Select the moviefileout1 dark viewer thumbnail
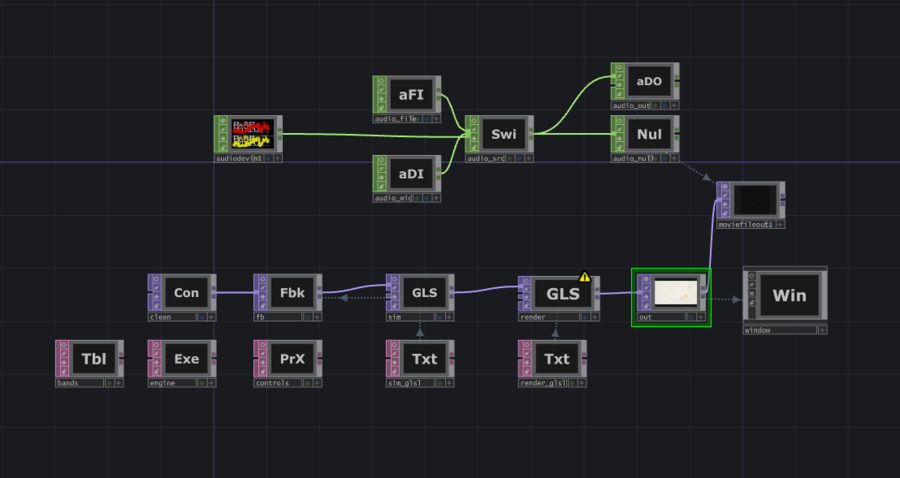The height and width of the screenshot is (478, 900). pyautogui.click(x=755, y=200)
